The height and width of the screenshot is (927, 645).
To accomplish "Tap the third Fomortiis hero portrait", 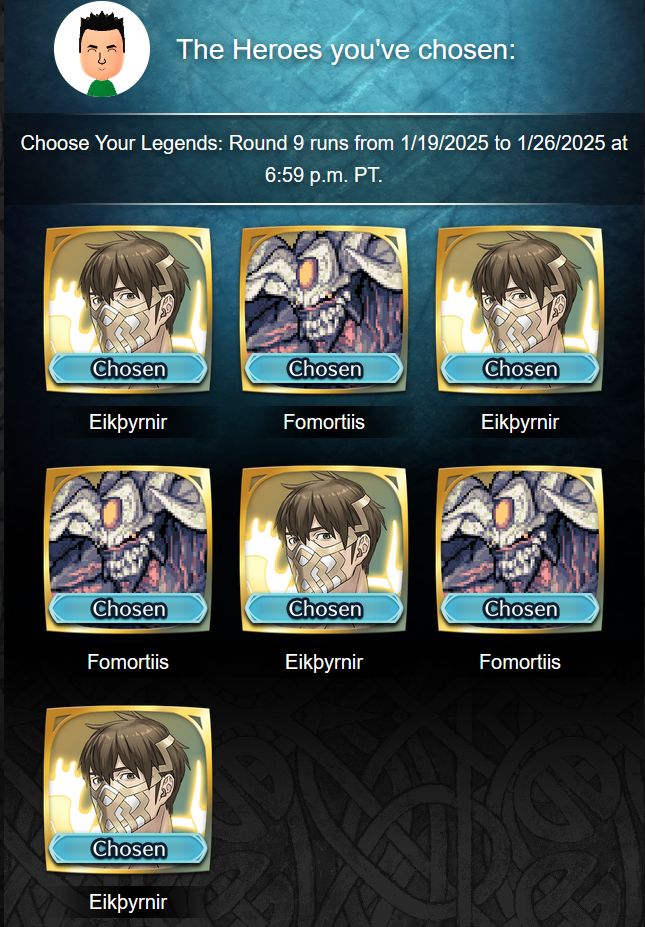I will 520,550.
